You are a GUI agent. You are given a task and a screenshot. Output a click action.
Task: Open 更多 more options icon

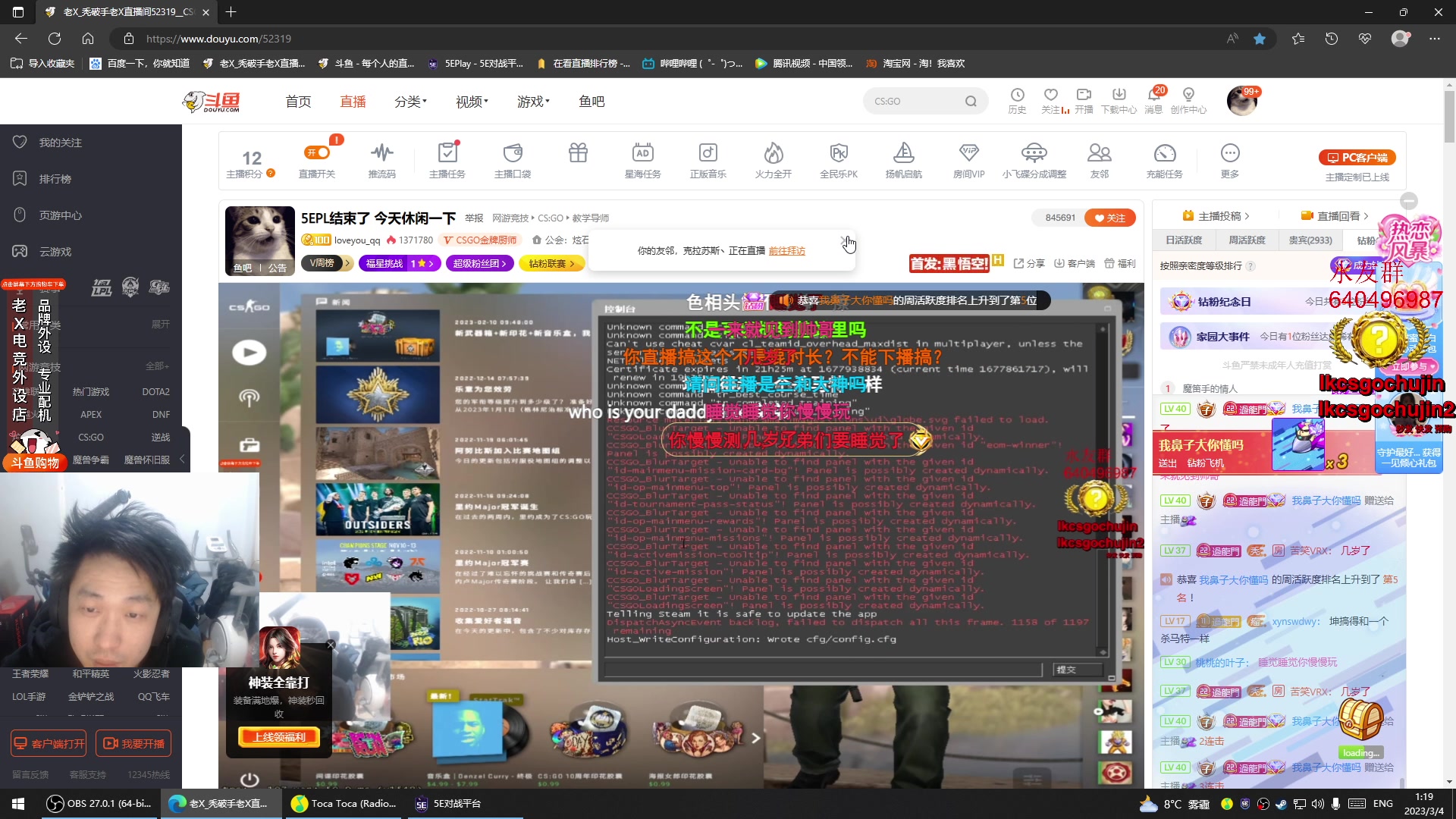pyautogui.click(x=1230, y=152)
